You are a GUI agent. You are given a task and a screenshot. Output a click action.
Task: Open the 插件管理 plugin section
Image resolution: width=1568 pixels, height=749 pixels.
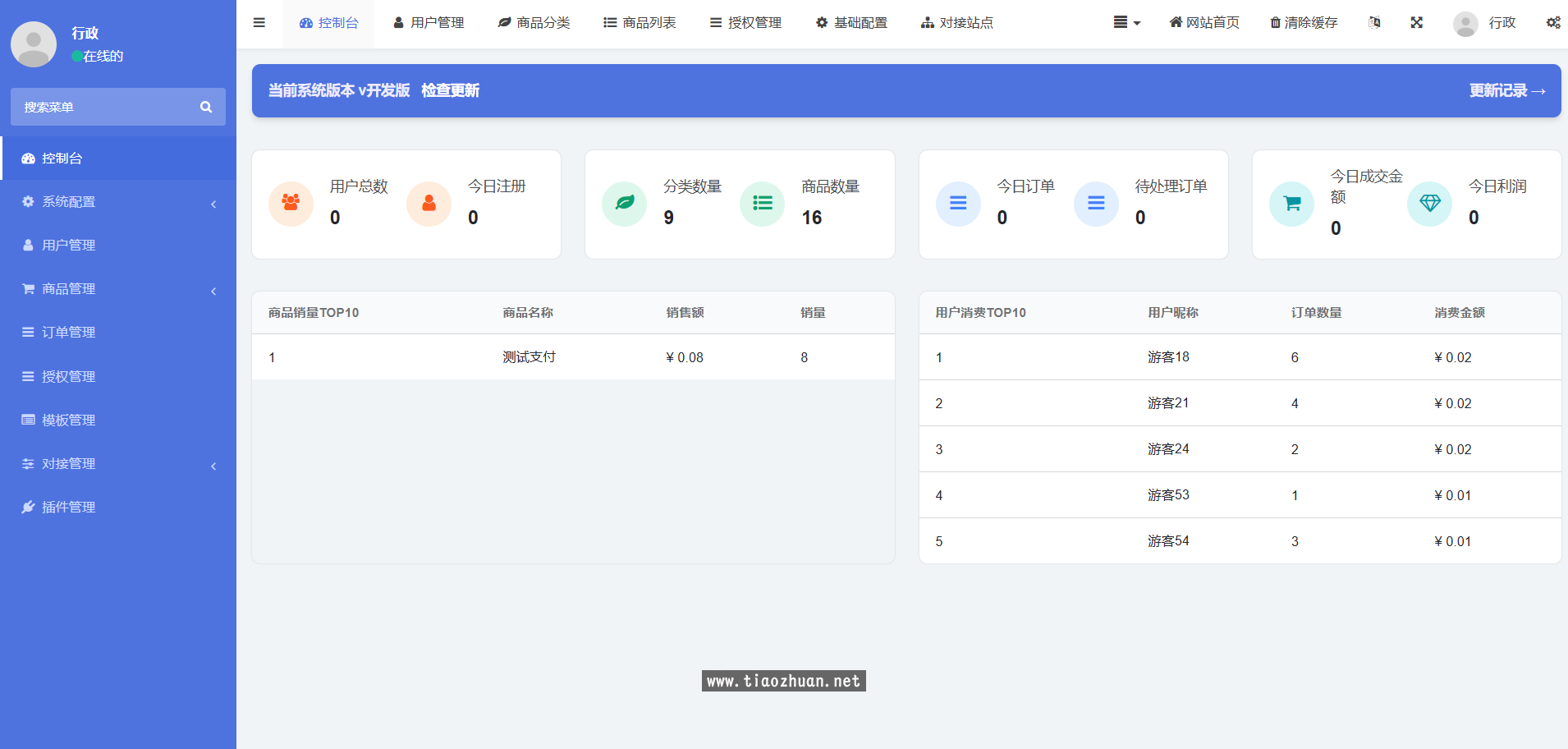click(x=69, y=507)
